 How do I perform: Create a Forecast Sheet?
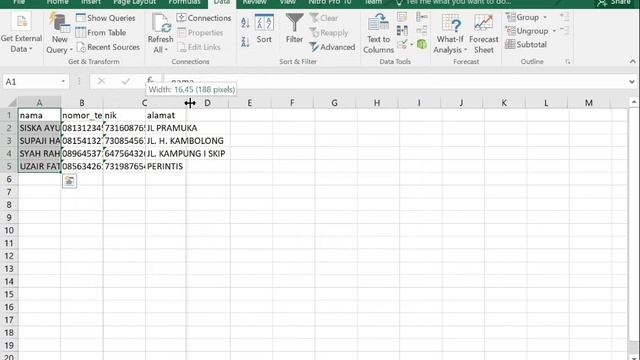pos(484,33)
